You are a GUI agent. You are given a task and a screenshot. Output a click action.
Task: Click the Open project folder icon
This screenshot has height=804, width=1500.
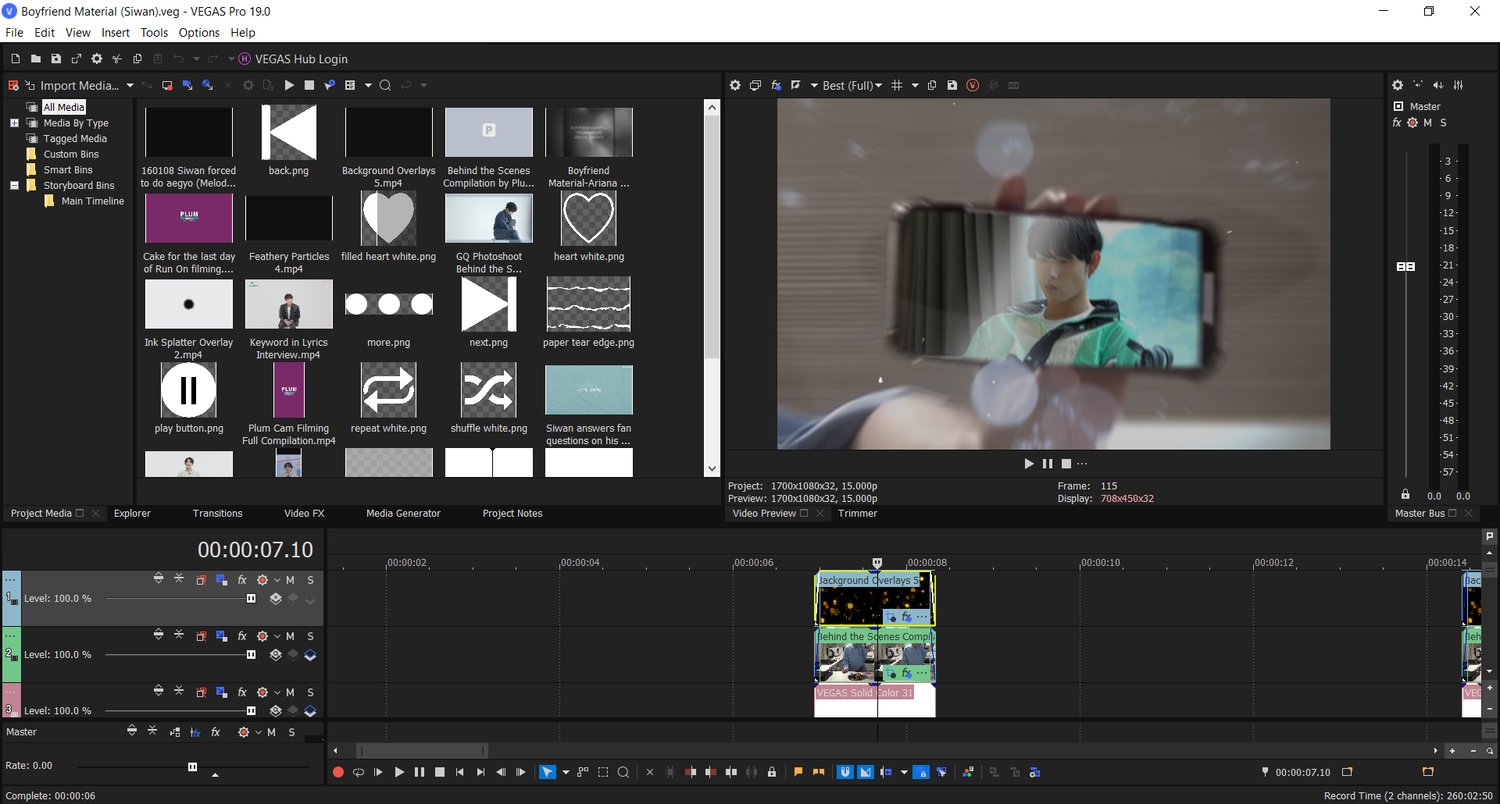point(35,59)
